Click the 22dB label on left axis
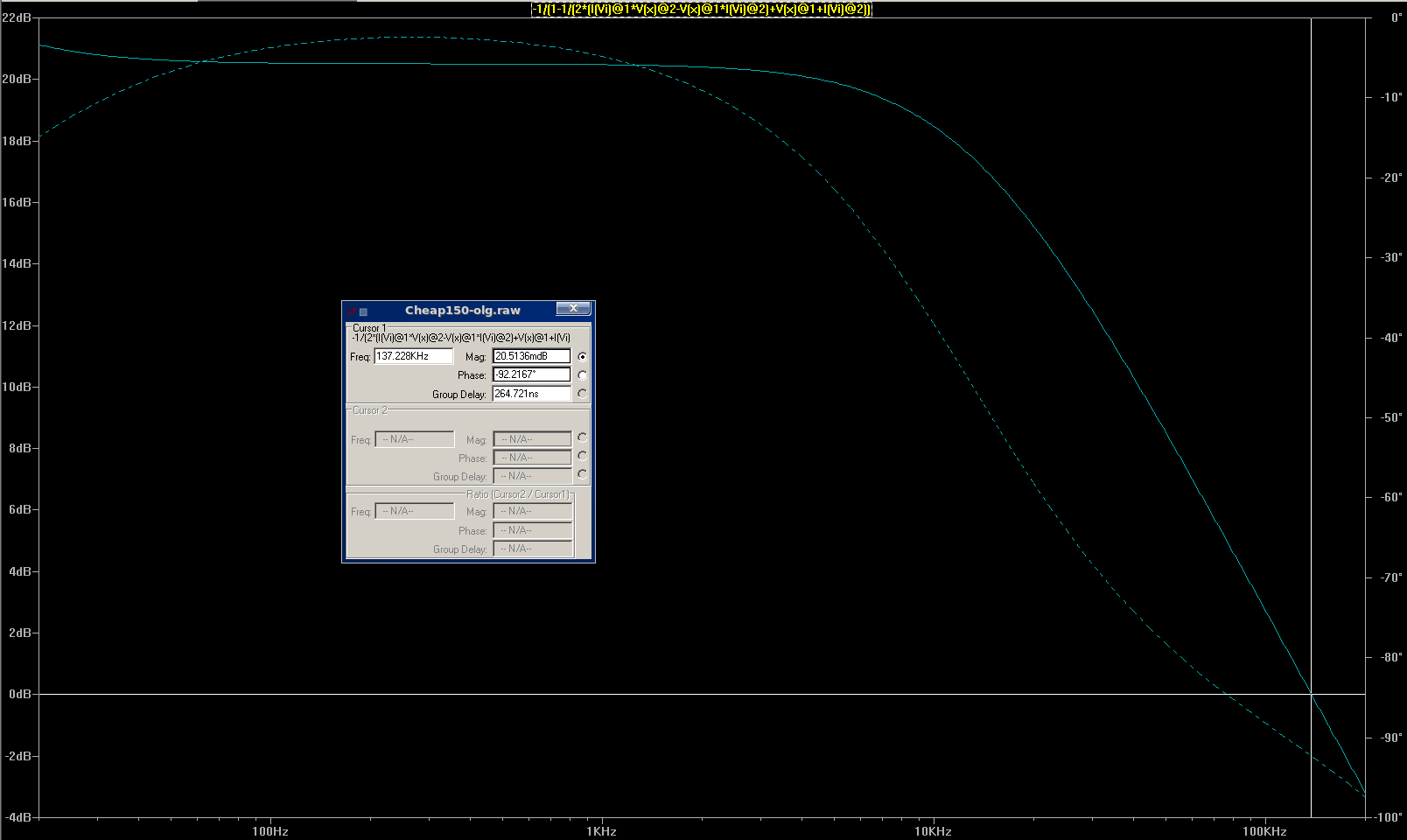This screenshot has height=840, width=1407. coord(16,17)
